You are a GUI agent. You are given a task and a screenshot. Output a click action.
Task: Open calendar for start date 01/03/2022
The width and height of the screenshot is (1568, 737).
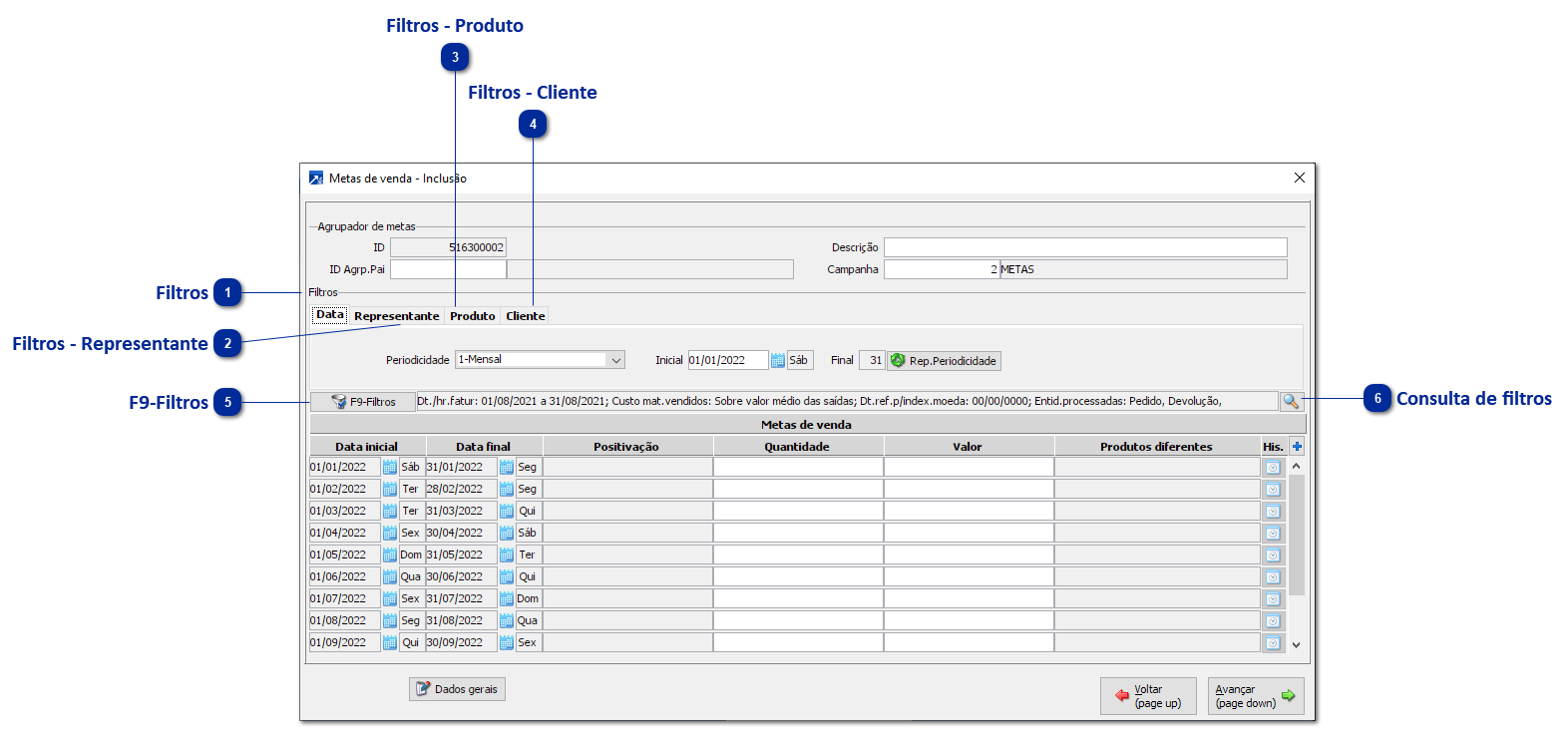(x=390, y=511)
